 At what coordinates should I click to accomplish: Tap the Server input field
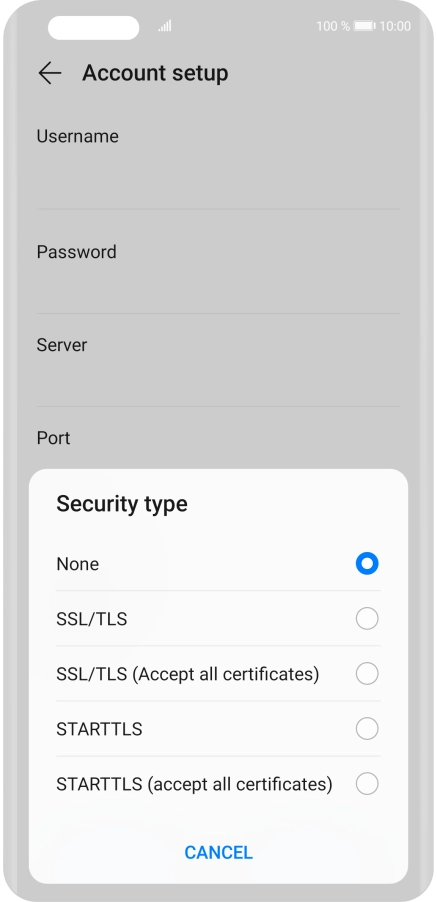tap(218, 381)
